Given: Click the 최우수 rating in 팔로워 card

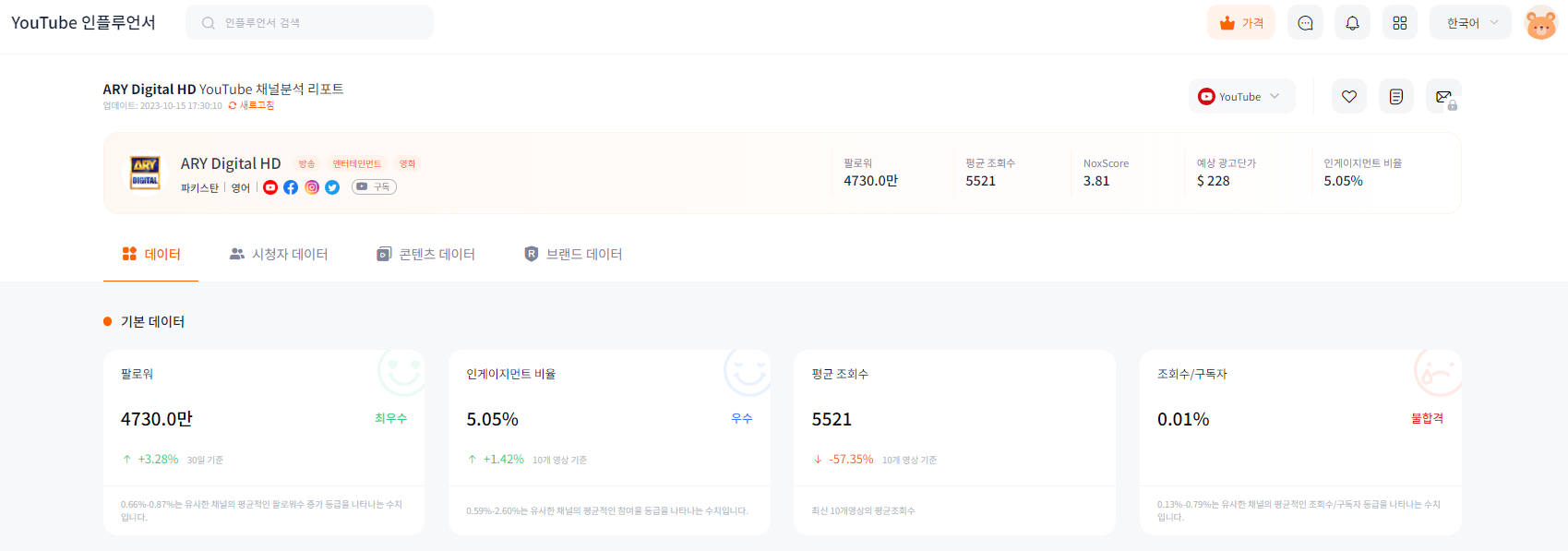Looking at the screenshot, I should [x=390, y=418].
